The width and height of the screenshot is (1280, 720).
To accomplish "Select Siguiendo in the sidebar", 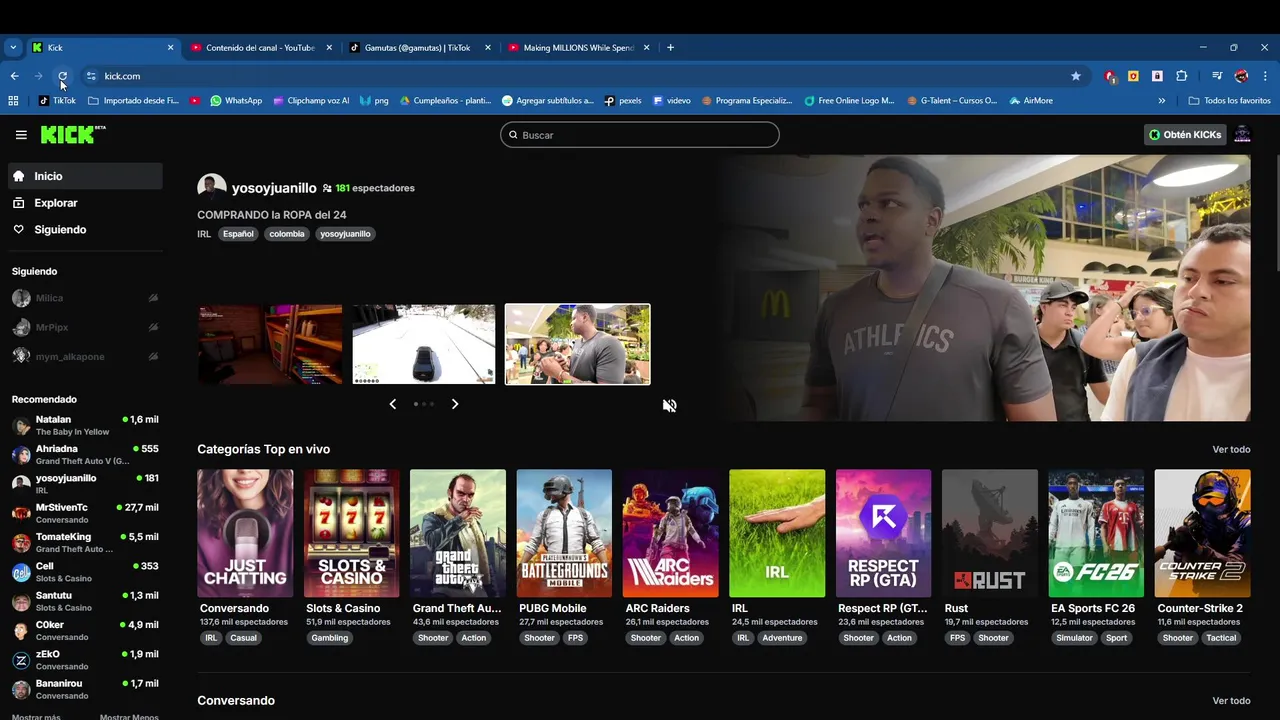I will pos(85,230).
